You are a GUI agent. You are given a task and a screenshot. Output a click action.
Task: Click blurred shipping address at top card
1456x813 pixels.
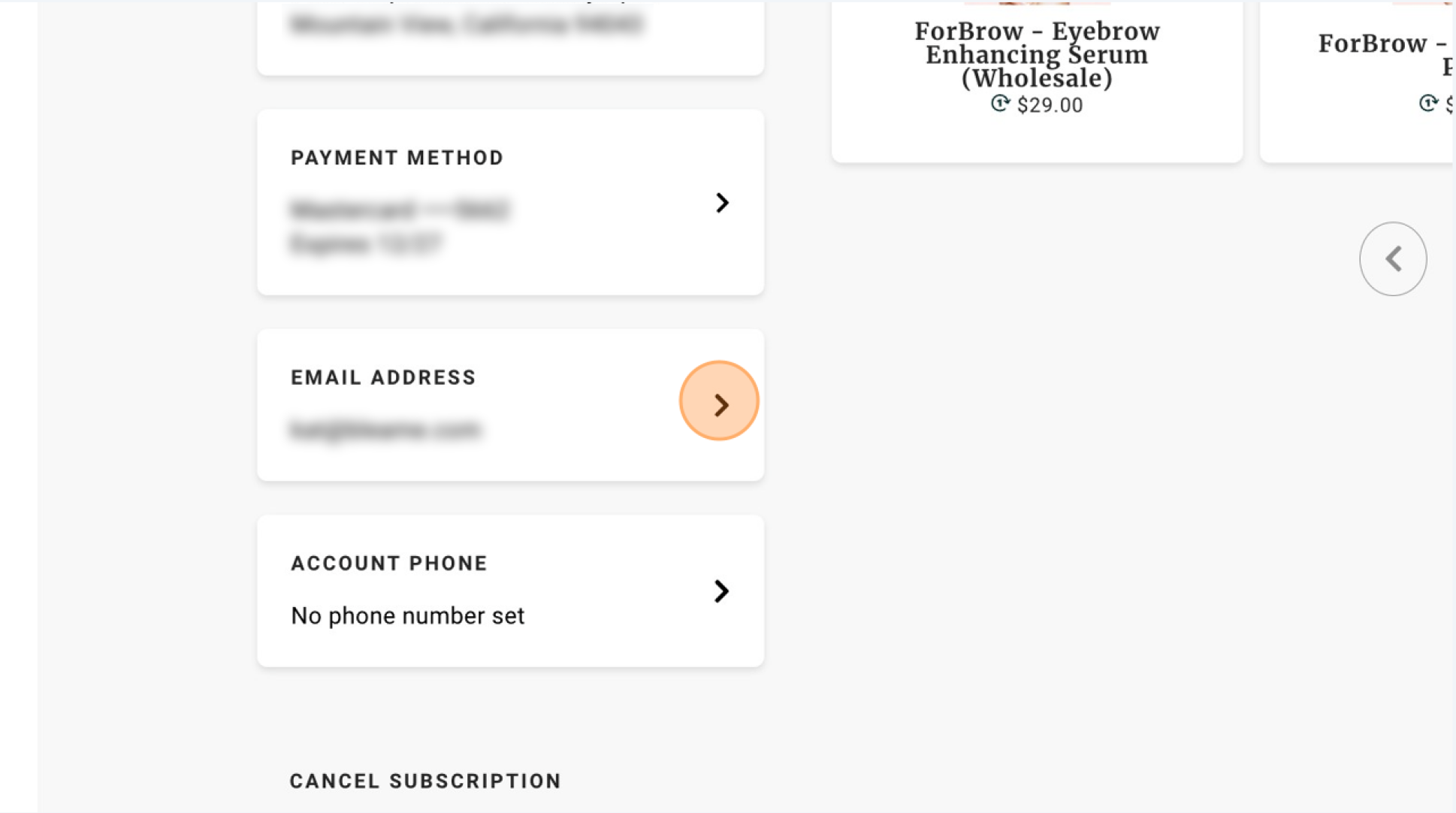point(466,25)
